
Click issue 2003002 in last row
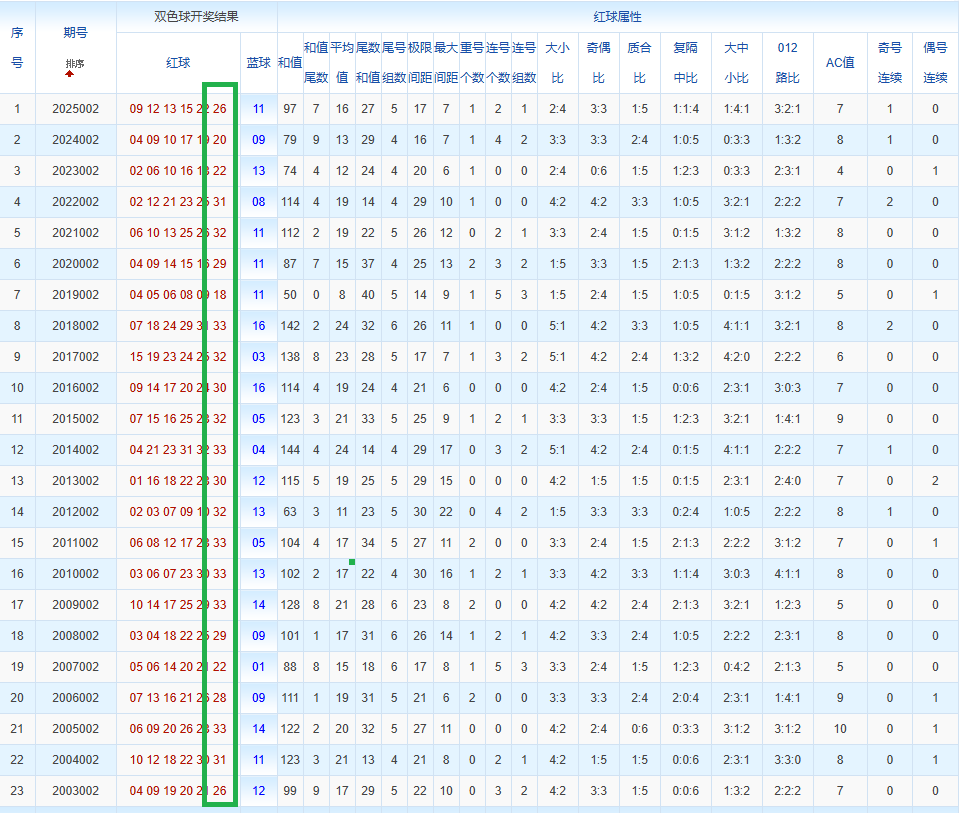point(75,791)
